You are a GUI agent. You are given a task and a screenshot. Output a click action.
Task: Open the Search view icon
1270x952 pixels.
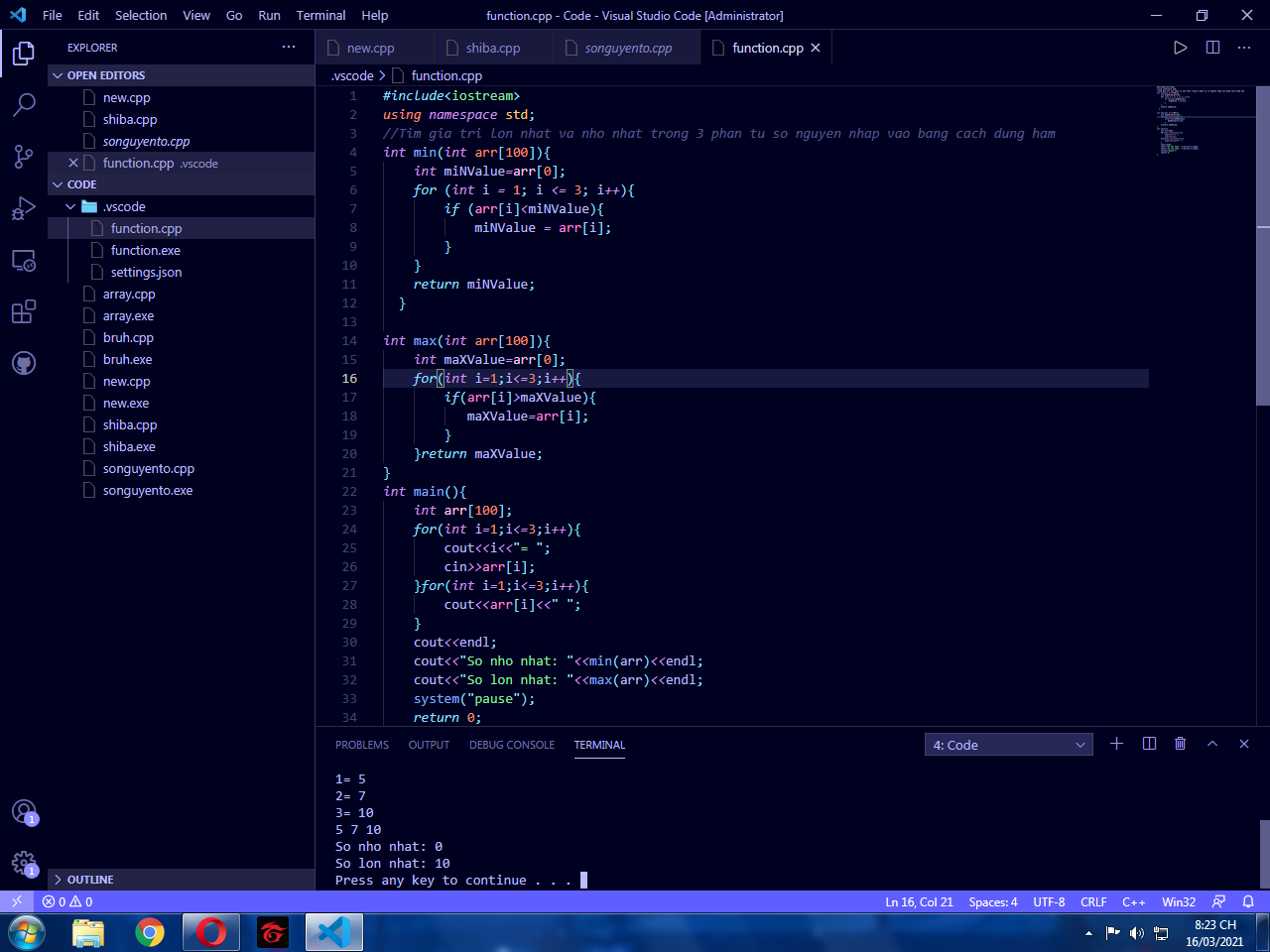point(24,104)
